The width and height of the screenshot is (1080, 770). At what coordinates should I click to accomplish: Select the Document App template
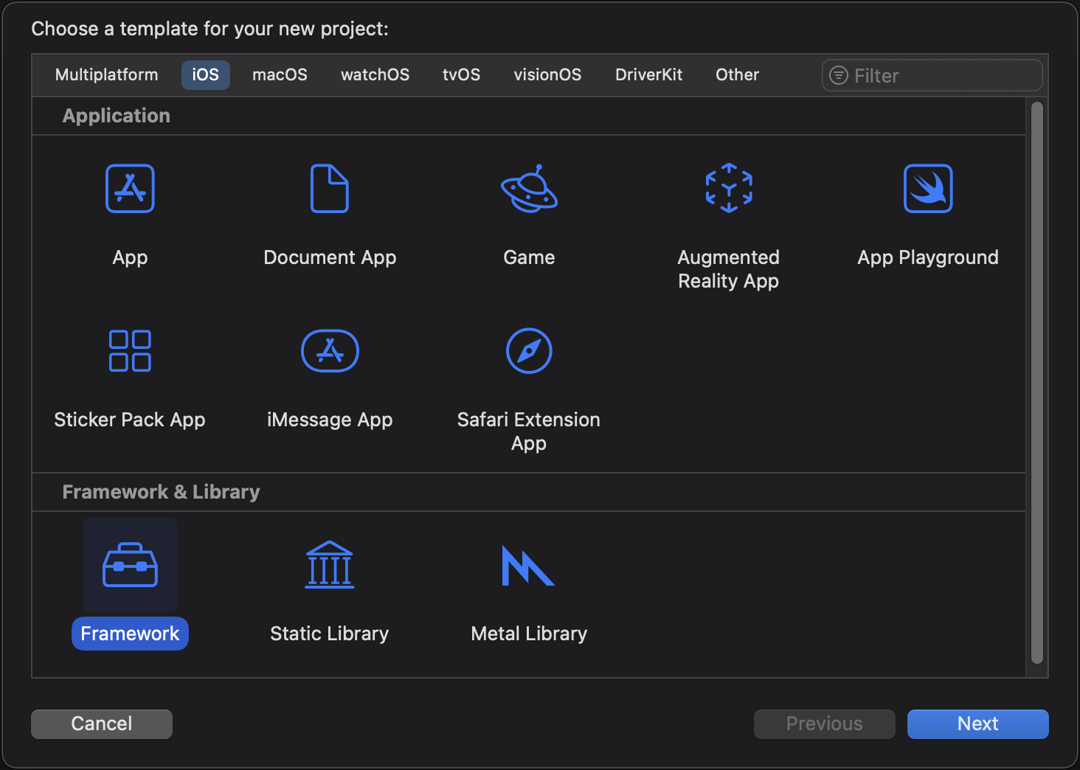click(x=329, y=188)
